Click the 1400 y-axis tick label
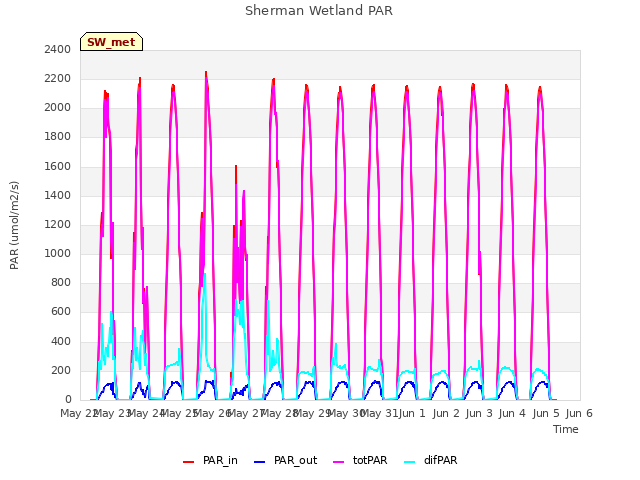 point(58,196)
